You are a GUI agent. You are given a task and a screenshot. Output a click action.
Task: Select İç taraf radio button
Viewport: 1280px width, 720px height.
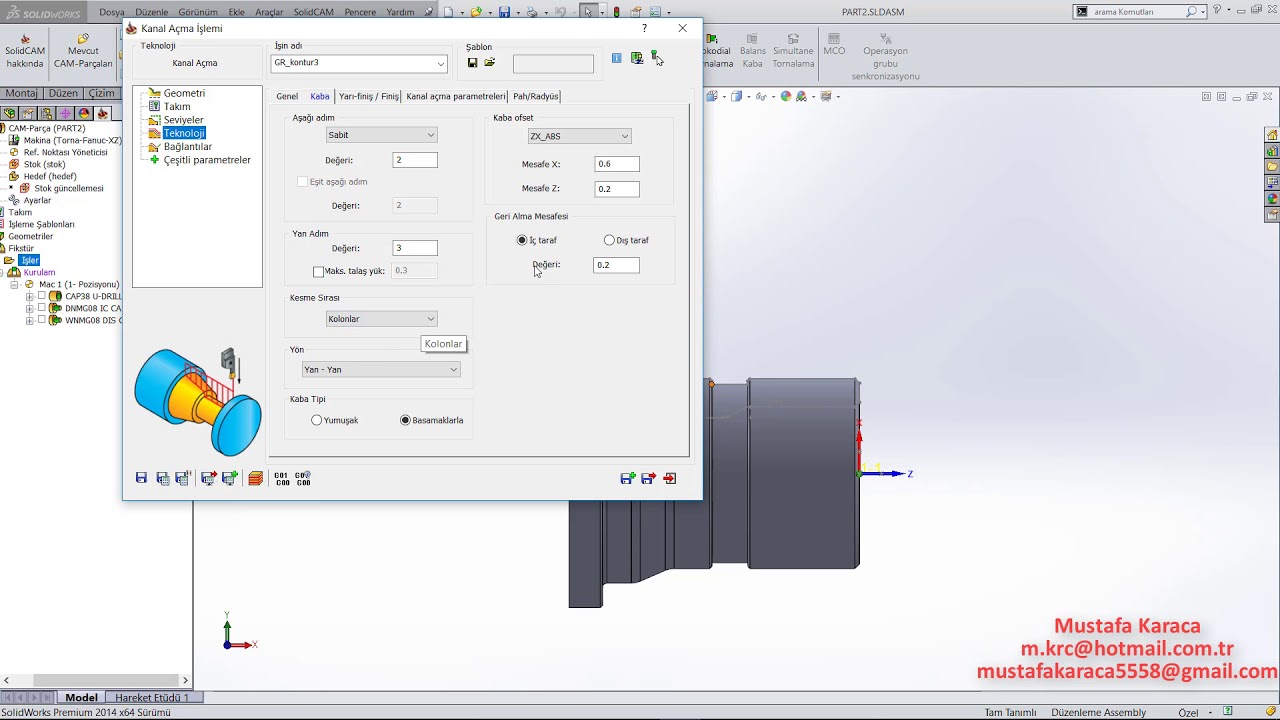click(522, 240)
